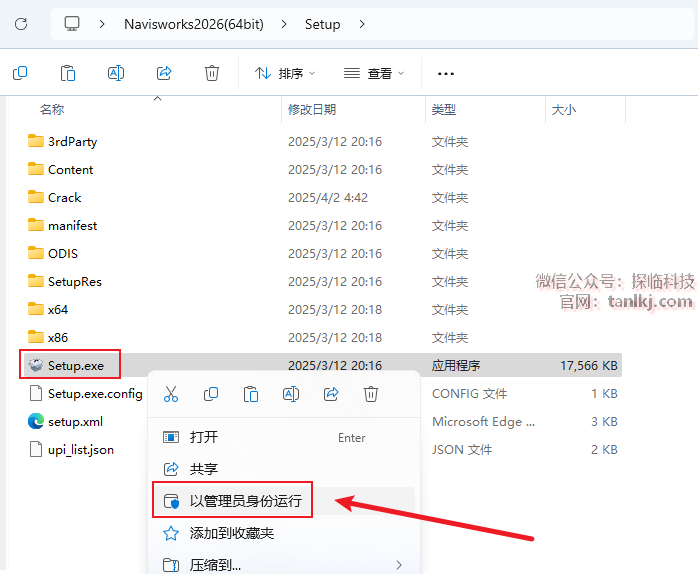Sort by 大小 column header
This screenshot has height=574, width=698.
point(564,110)
